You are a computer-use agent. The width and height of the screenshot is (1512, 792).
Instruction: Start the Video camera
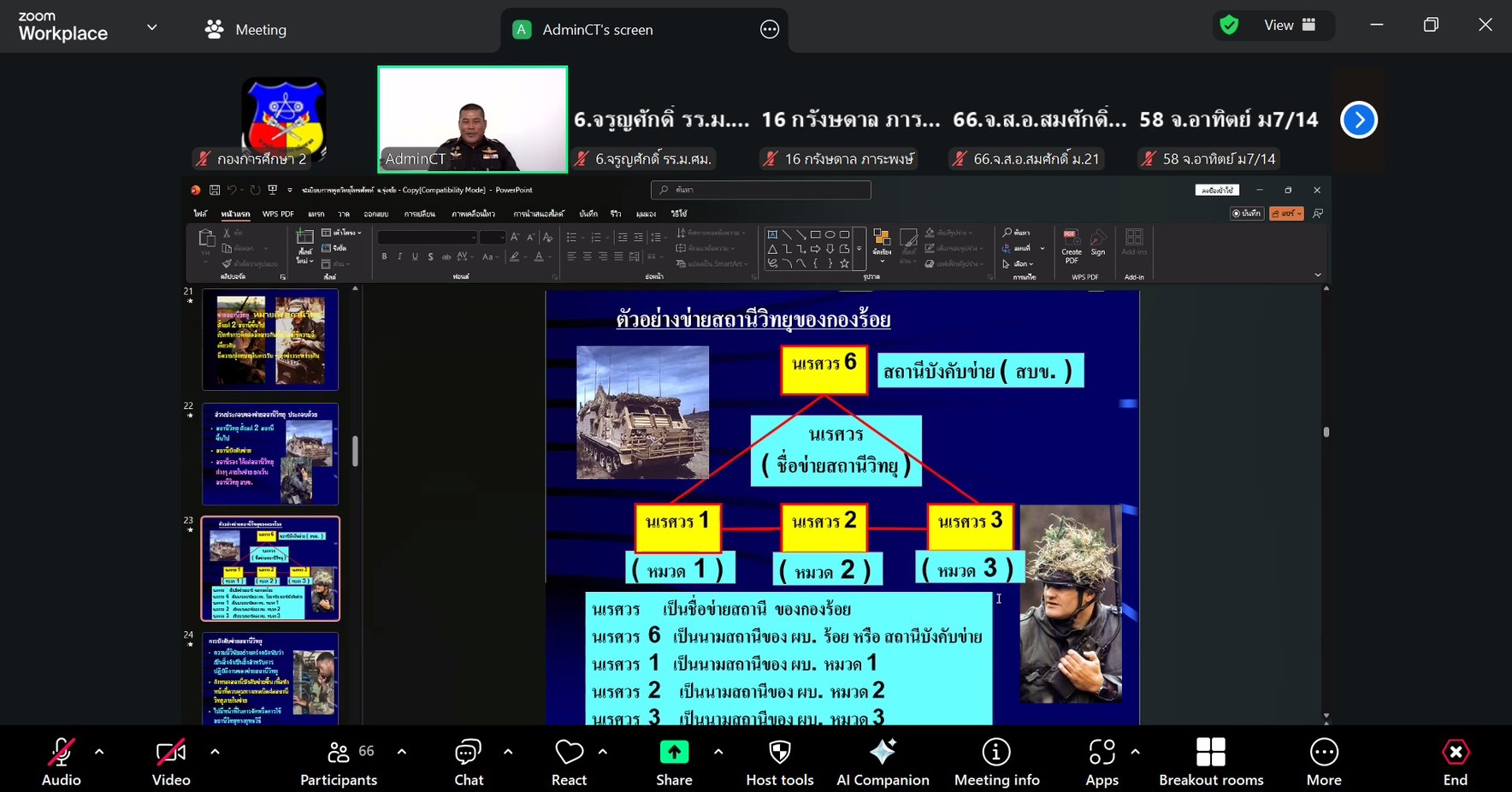[170, 761]
